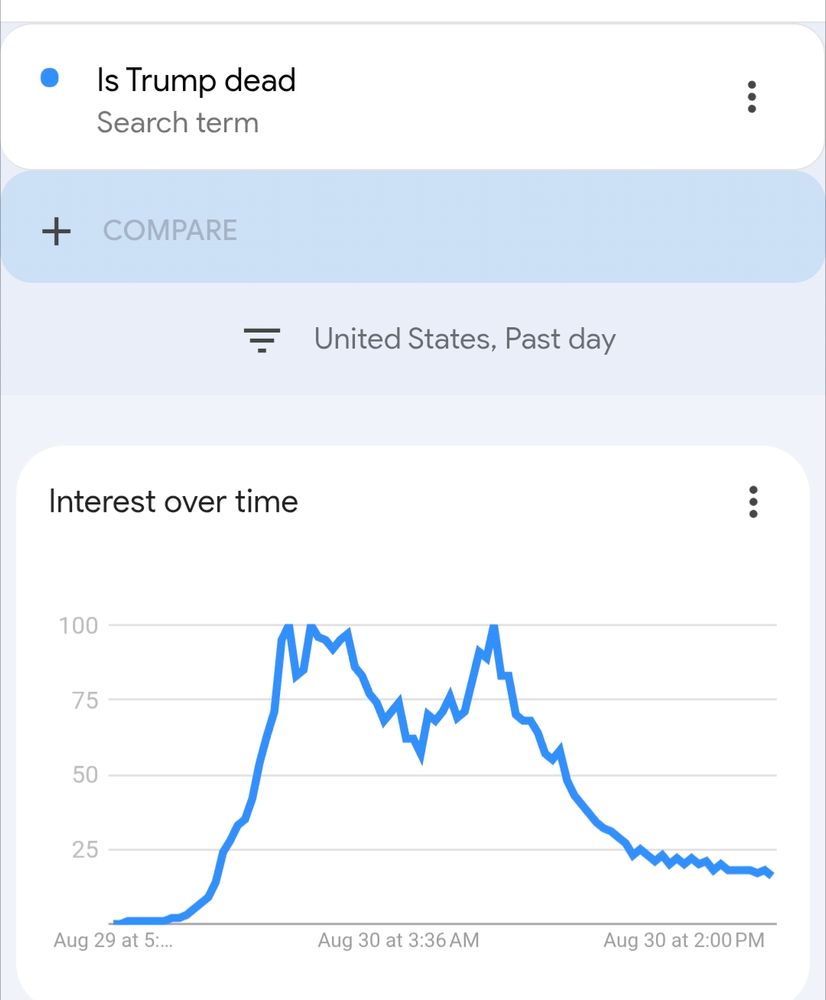Click the Interest over time heading

173,501
